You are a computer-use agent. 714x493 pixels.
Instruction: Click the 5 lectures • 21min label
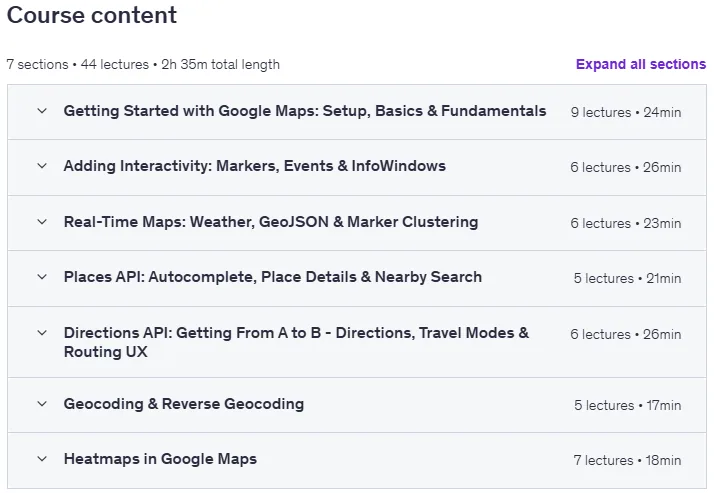coord(627,278)
